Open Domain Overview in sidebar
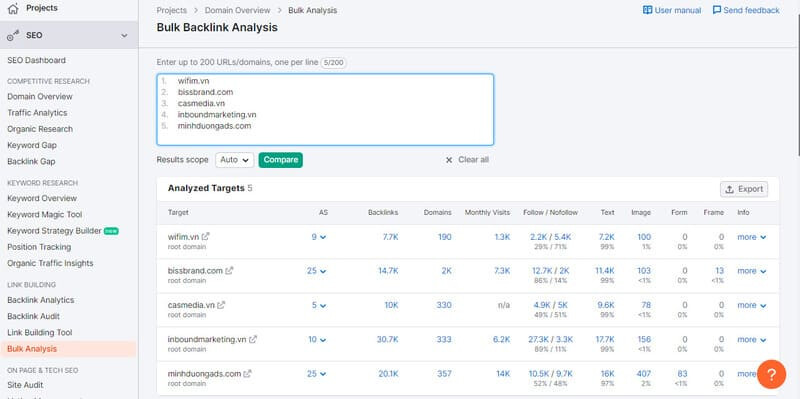This screenshot has width=800, height=399. tap(40, 96)
